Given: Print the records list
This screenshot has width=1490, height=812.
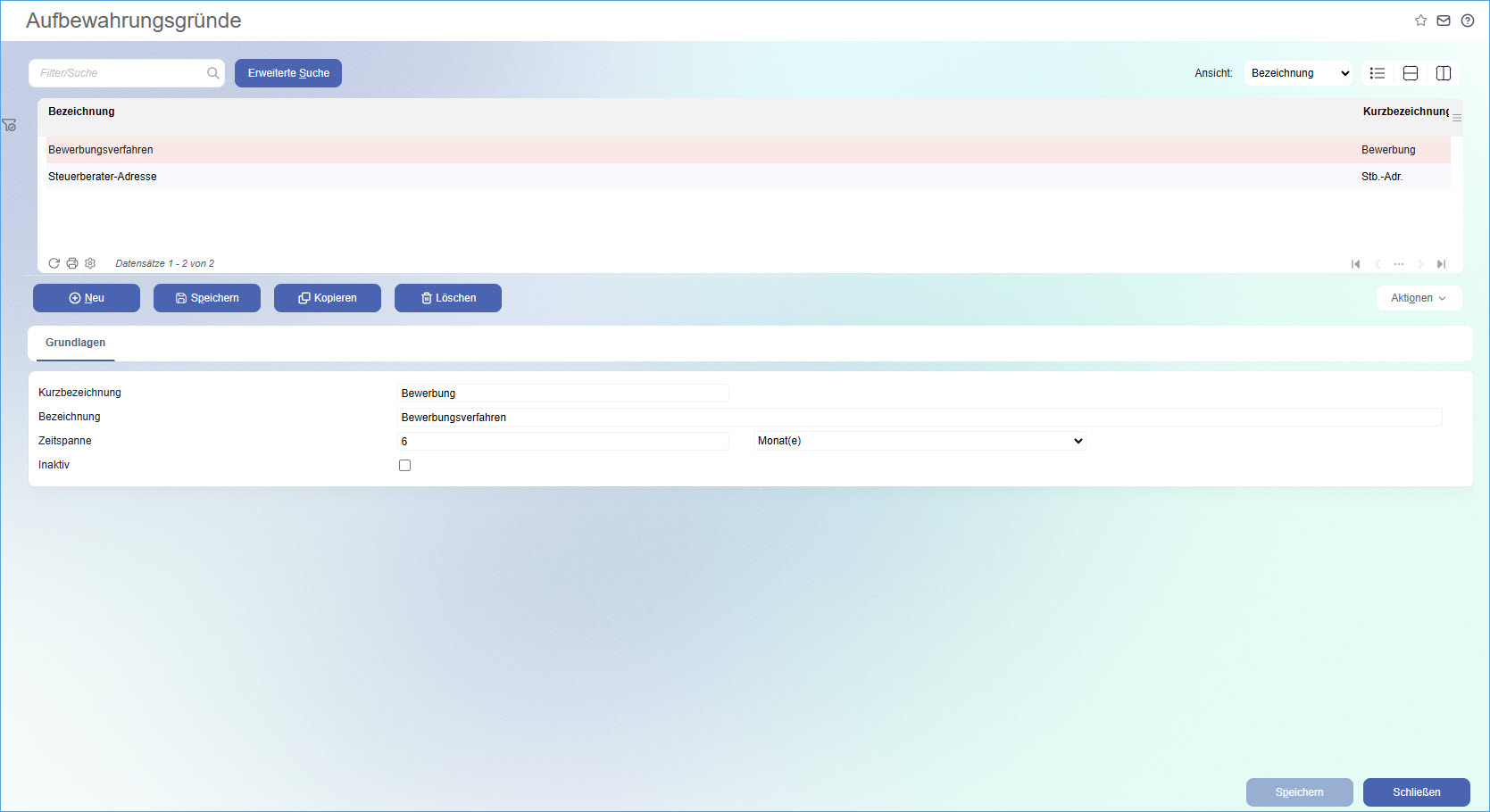Looking at the screenshot, I should coord(72,263).
